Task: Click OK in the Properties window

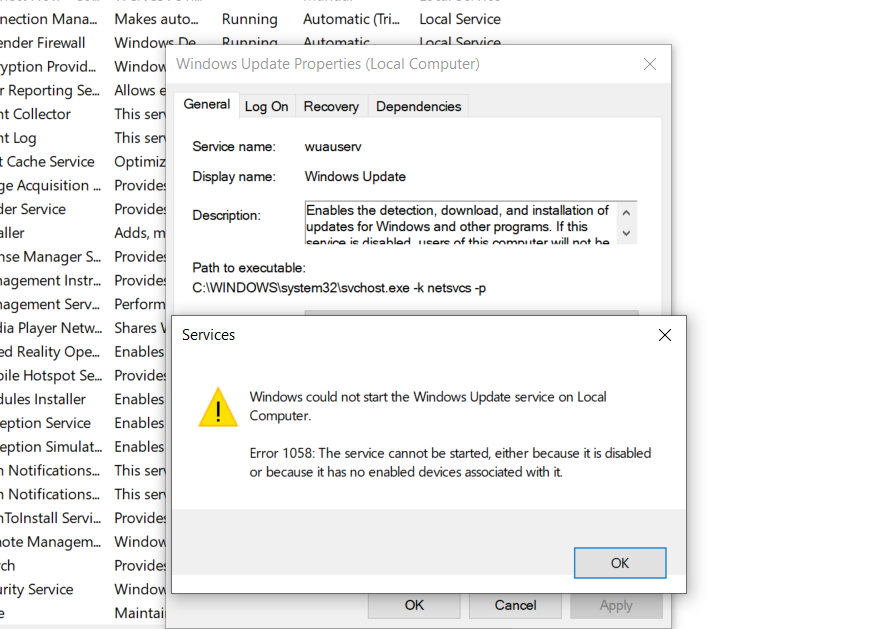Action: click(414, 605)
